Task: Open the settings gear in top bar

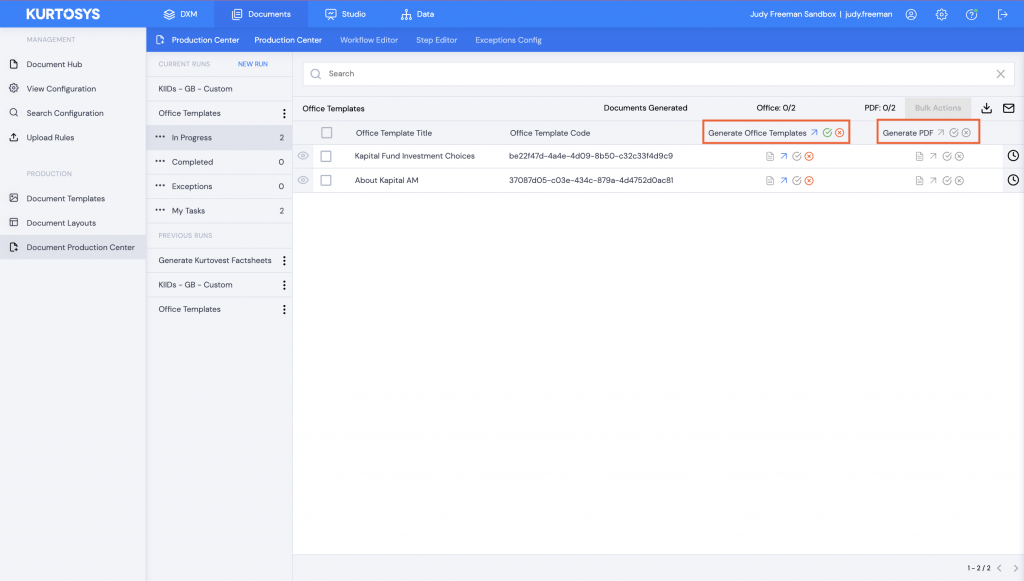Action: pos(941,14)
